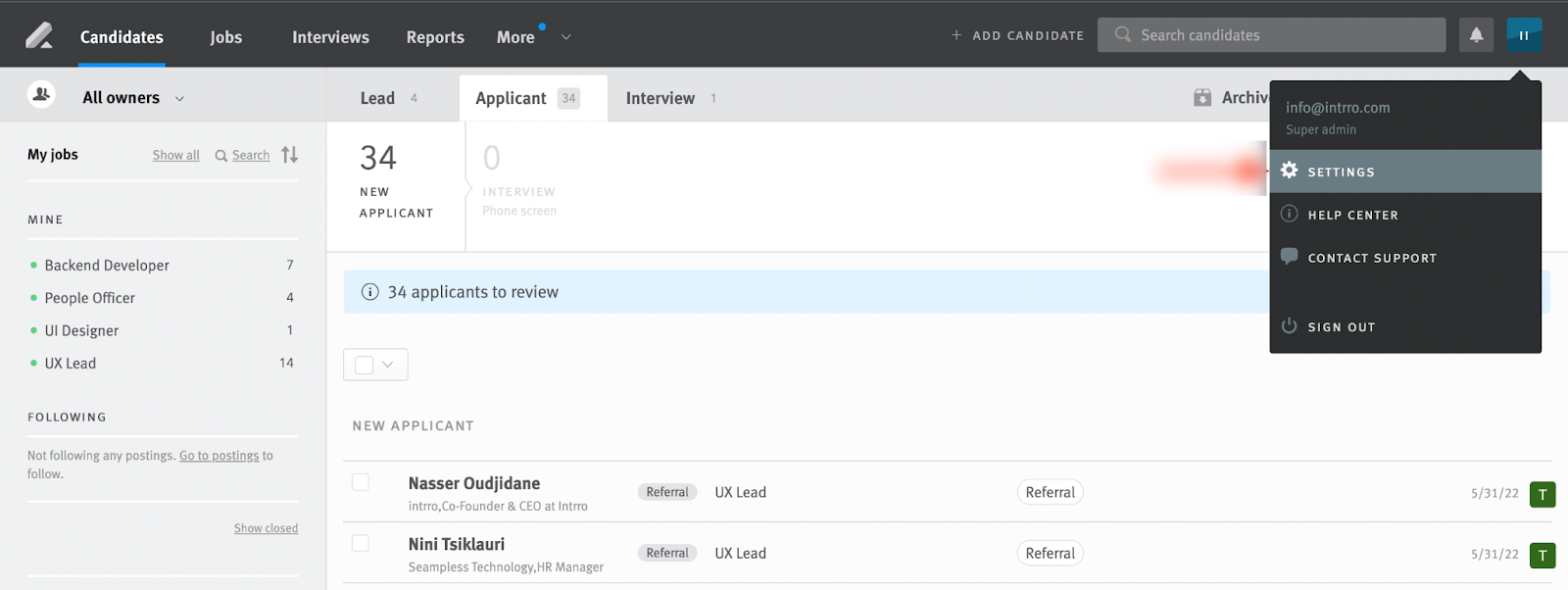This screenshot has height=590, width=1568.
Task: Switch to the Interview tab
Action: 661,98
